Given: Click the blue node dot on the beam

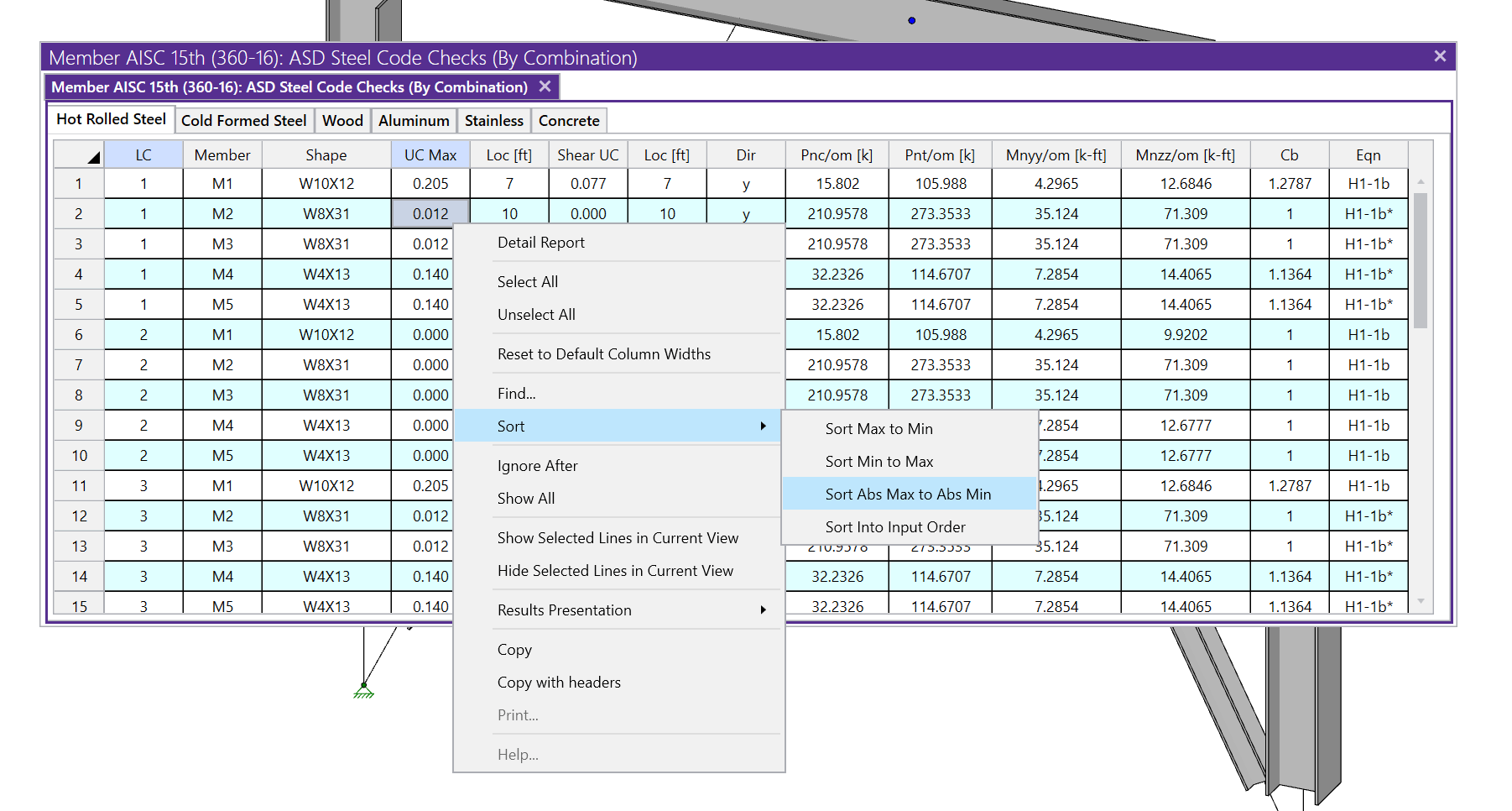Looking at the screenshot, I should coord(911,20).
